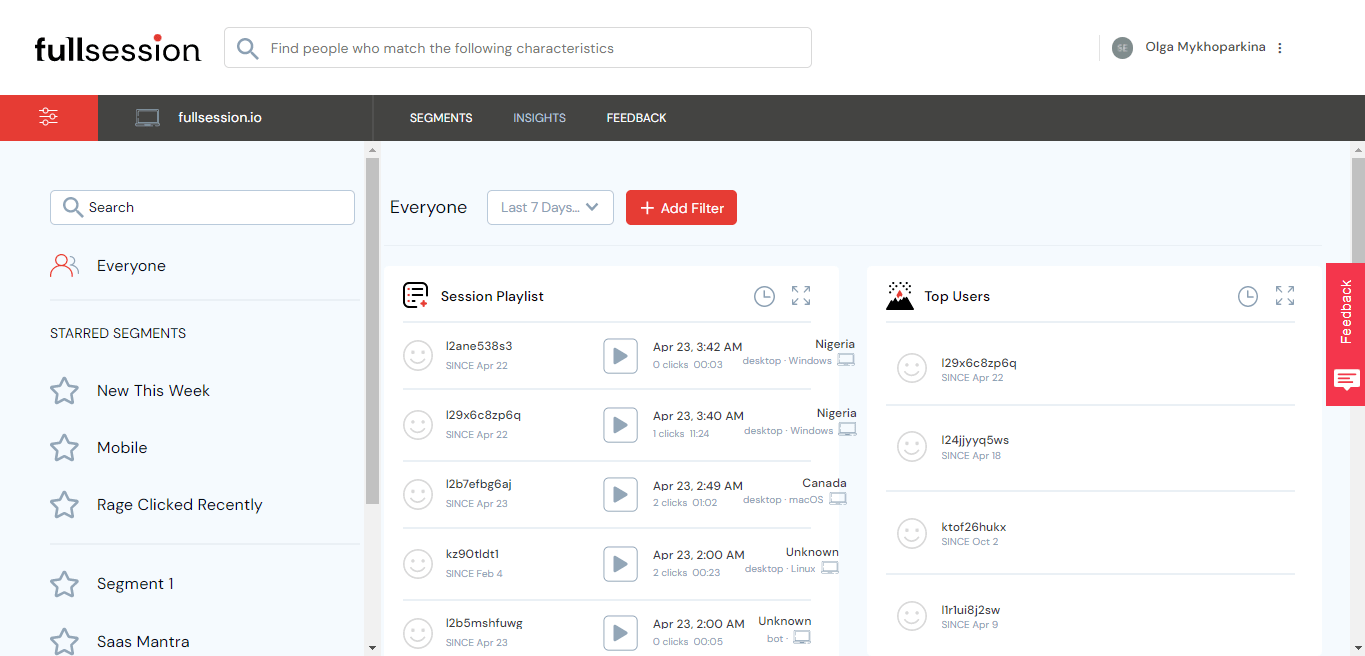The width and height of the screenshot is (1365, 656).
Task: Click the sidebar vertical scrollbar thumb
Action: pyautogui.click(x=372, y=331)
